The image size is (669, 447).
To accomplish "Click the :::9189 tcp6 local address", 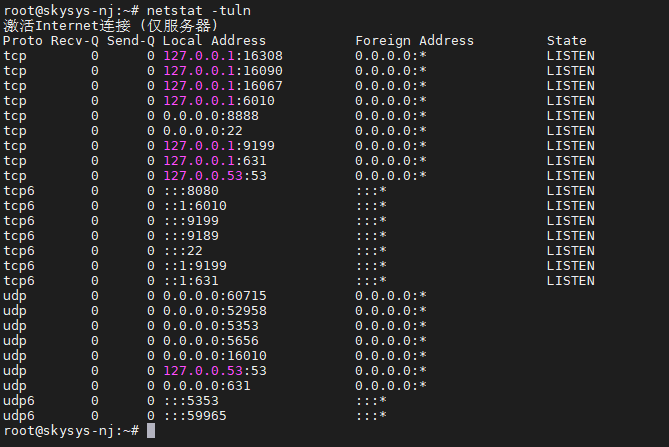I will coord(191,236).
